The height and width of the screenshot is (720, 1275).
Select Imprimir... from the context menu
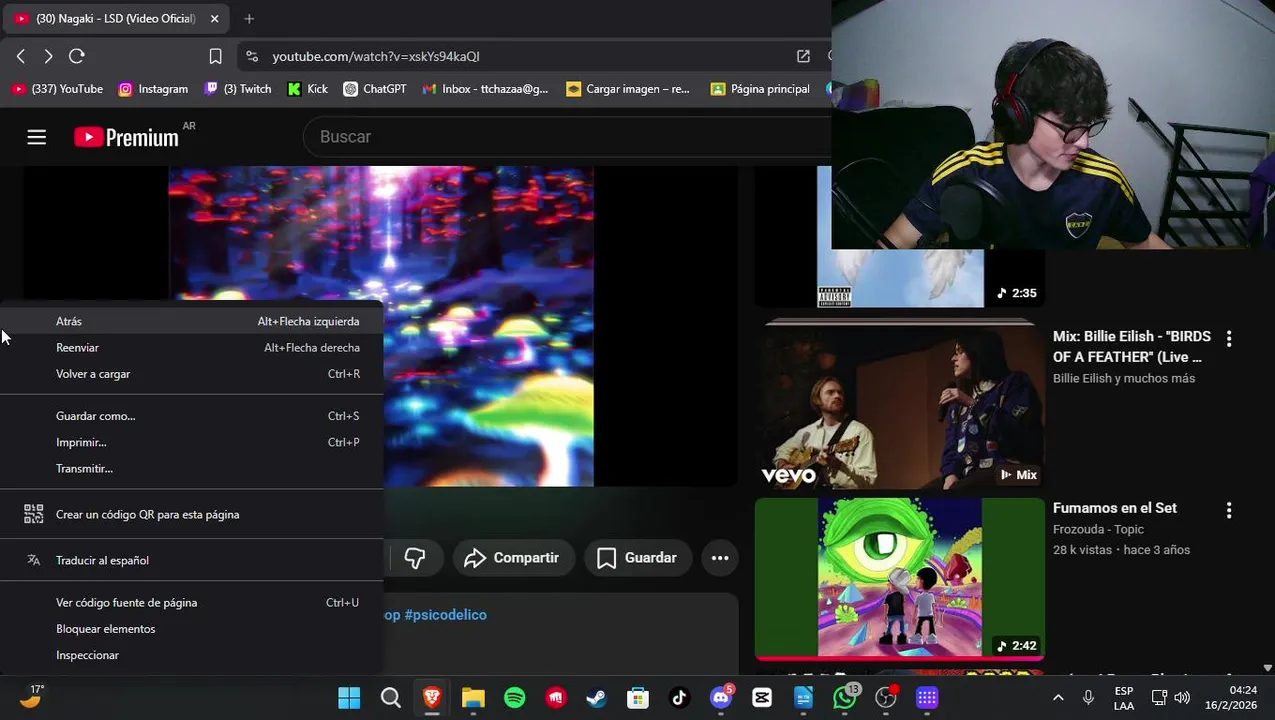click(x=191, y=442)
